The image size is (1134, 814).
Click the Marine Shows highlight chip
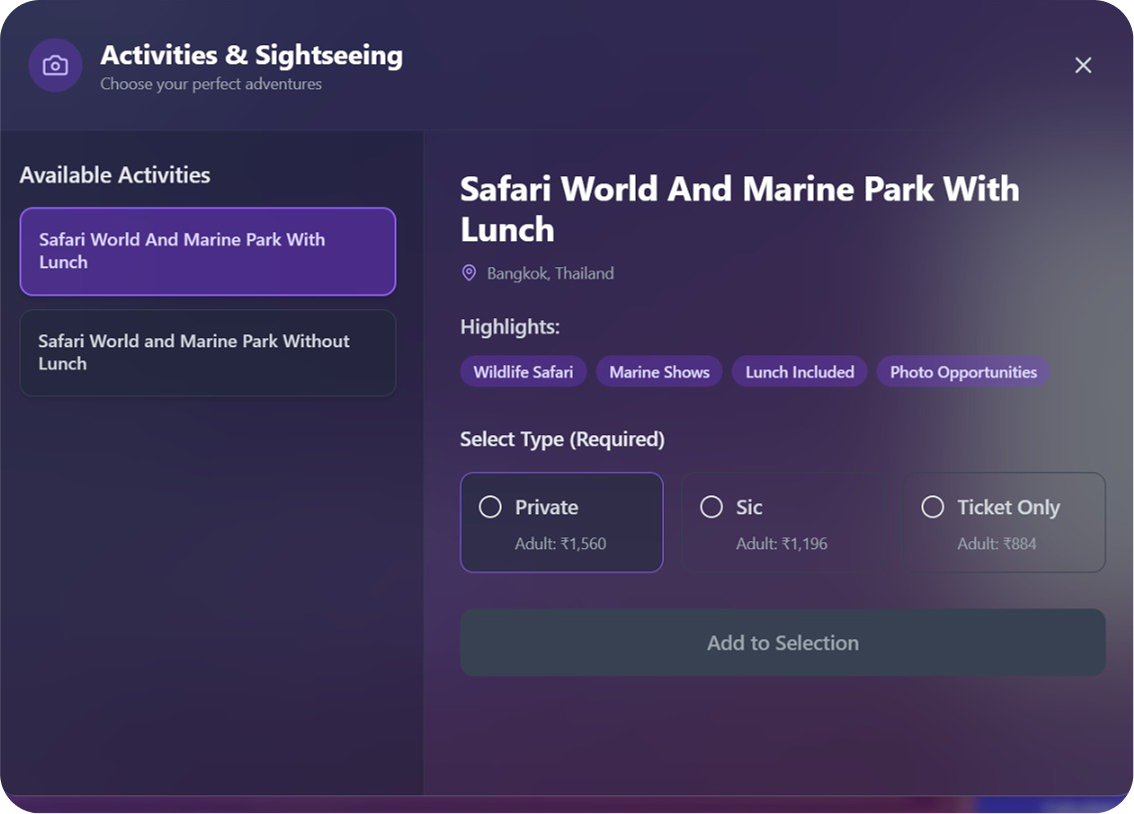point(659,372)
